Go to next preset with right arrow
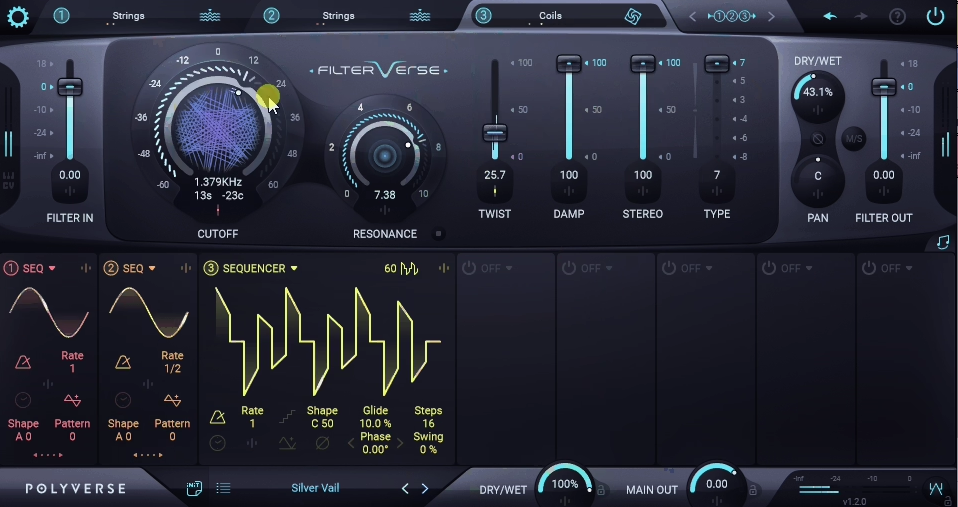Screen dimensions: 958x507 point(425,488)
